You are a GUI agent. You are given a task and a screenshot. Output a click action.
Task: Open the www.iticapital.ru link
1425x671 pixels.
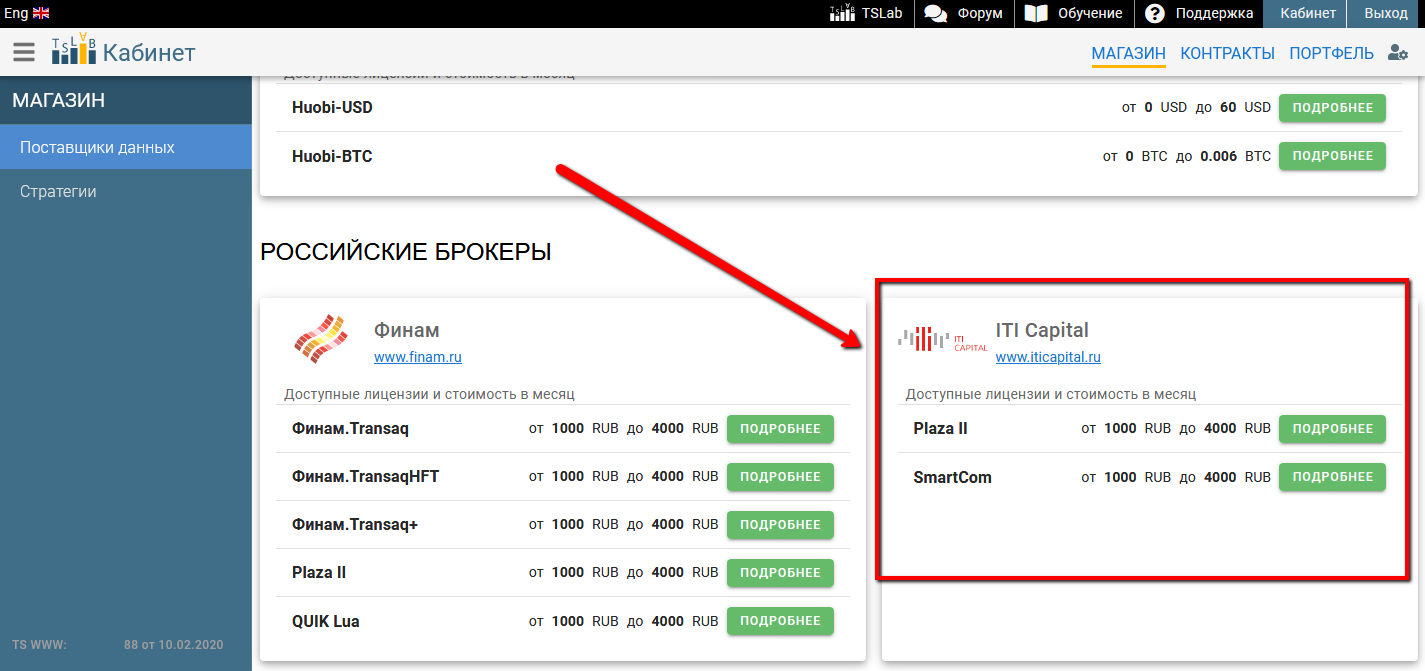click(x=1048, y=357)
